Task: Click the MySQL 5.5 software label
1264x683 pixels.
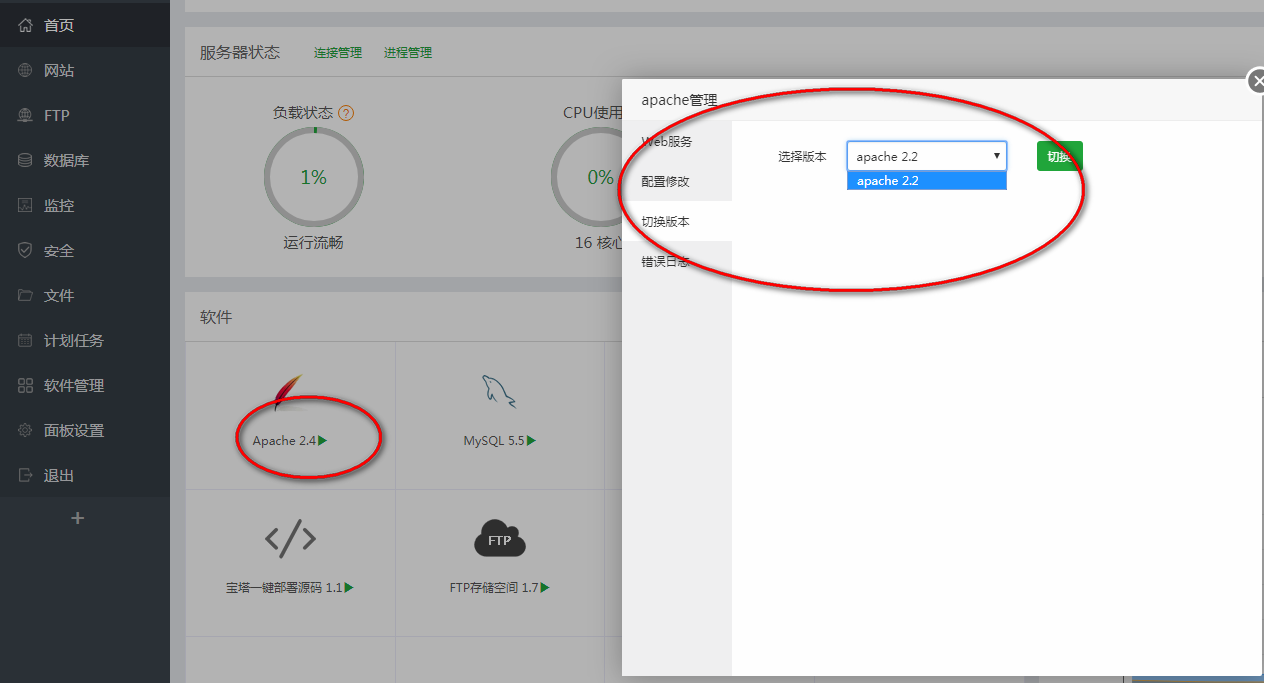Action: pos(494,440)
